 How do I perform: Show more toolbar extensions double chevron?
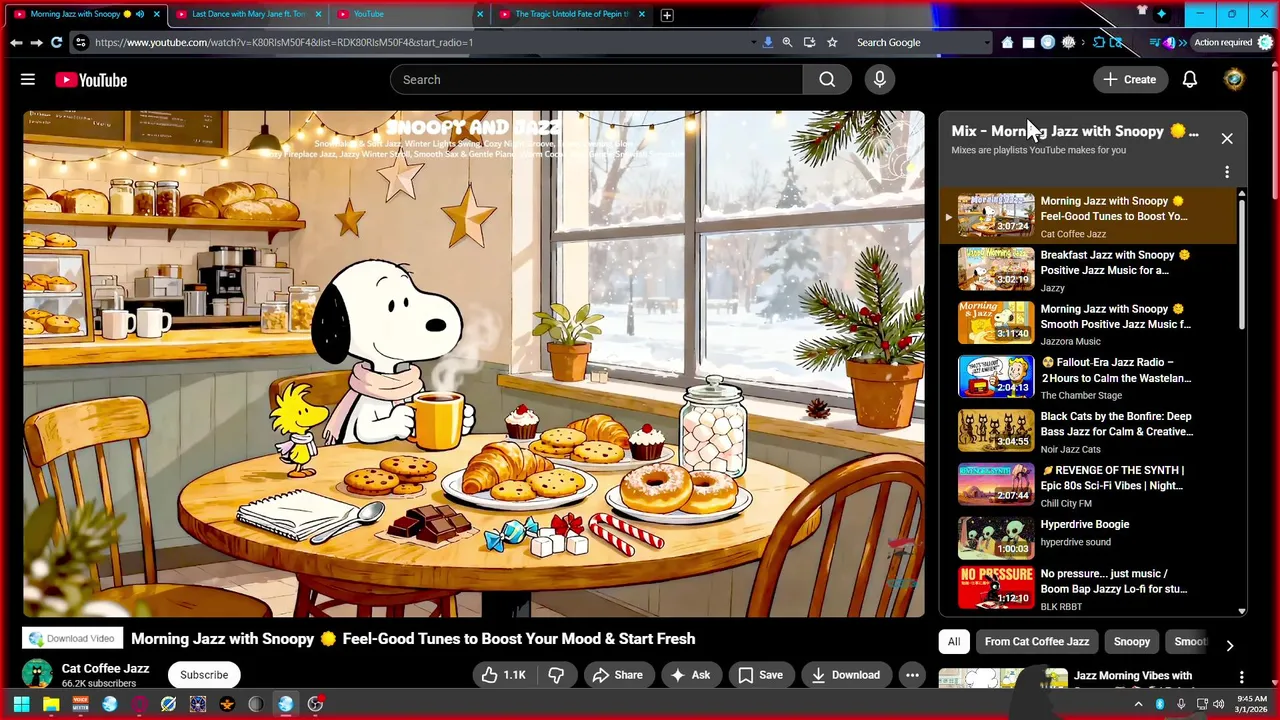pos(1182,42)
